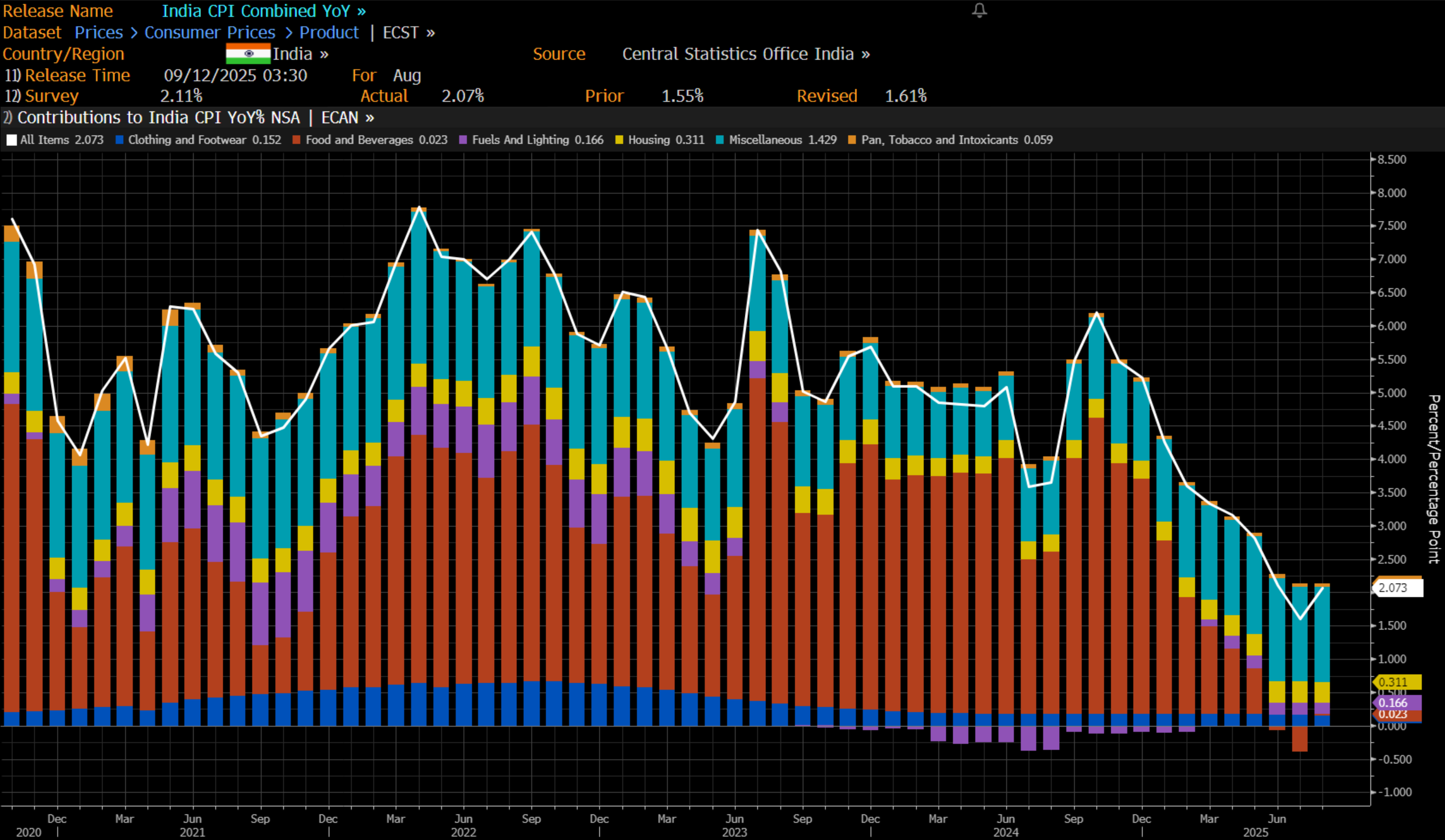1445x840 pixels.
Task: Open Contributions to India CPI ECAN chart
Action: point(195,117)
